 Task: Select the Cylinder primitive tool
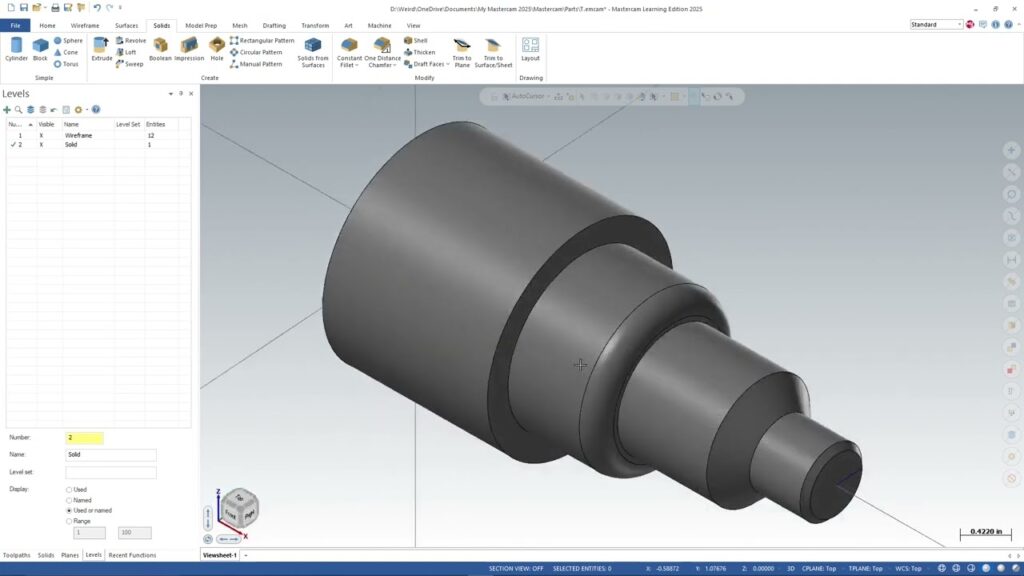click(x=16, y=48)
